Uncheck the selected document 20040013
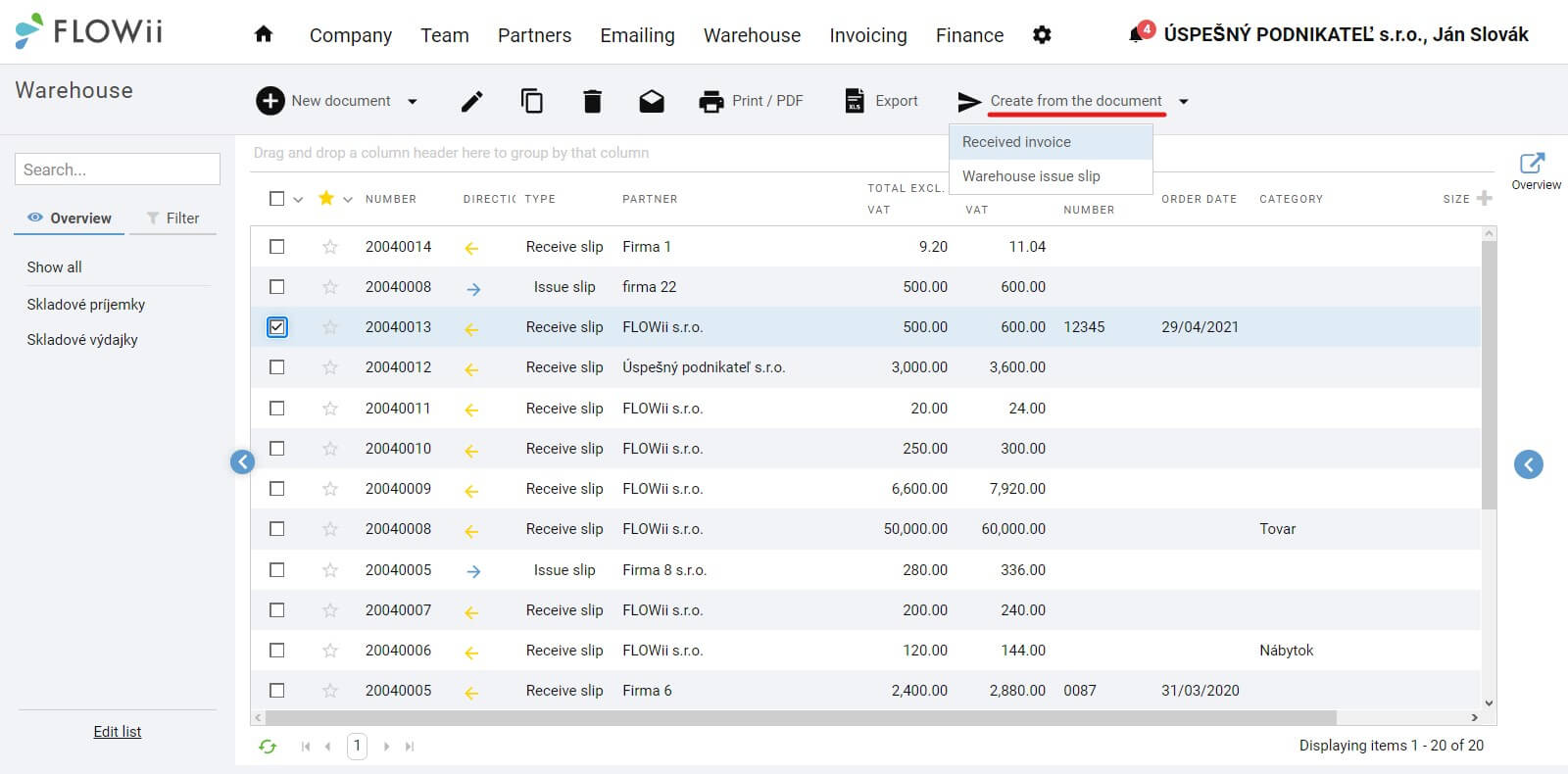 point(277,327)
